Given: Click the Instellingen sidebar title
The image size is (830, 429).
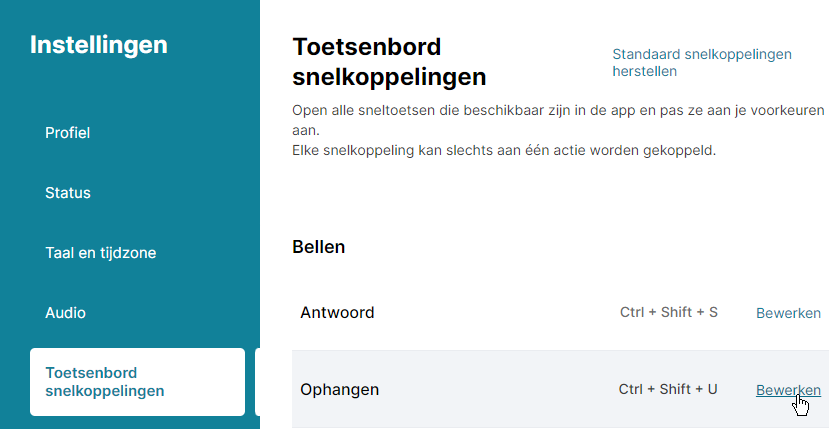Looking at the screenshot, I should coord(99,45).
